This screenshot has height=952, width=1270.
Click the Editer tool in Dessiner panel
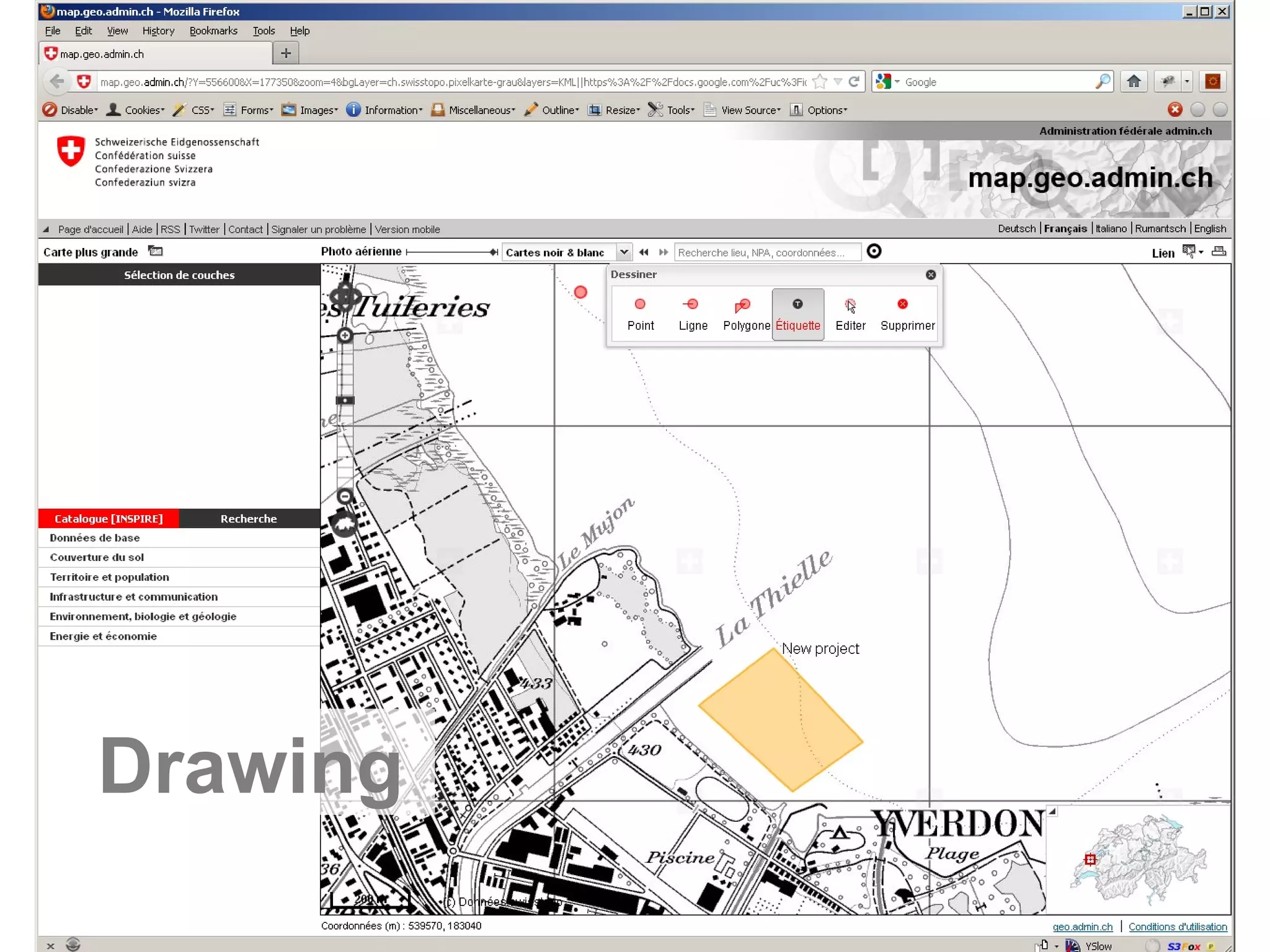point(850,314)
